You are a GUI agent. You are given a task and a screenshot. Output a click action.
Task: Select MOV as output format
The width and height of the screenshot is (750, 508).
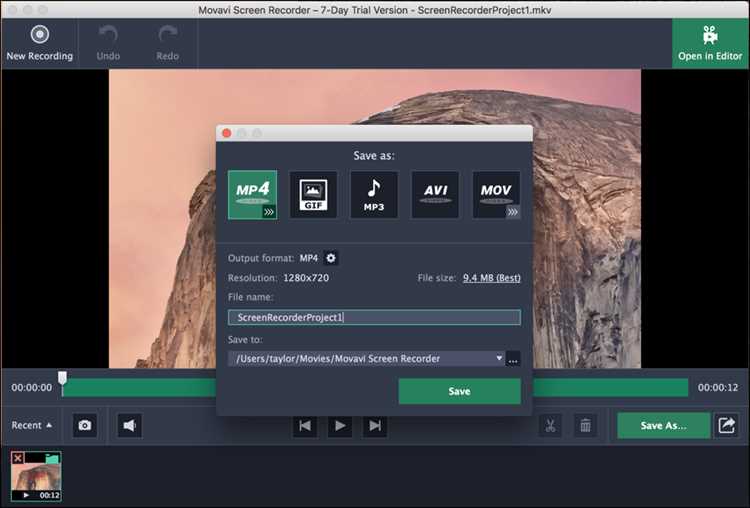coord(496,195)
